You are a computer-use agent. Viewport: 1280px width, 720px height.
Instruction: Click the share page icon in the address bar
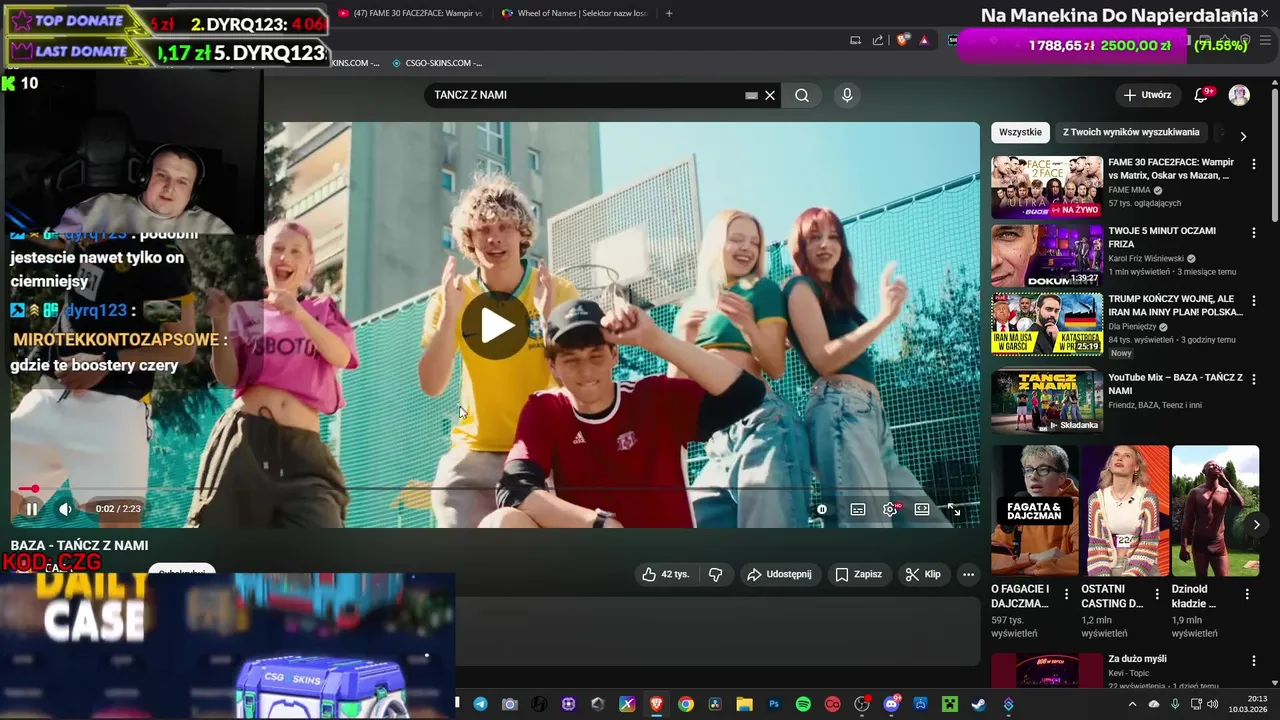point(878,40)
